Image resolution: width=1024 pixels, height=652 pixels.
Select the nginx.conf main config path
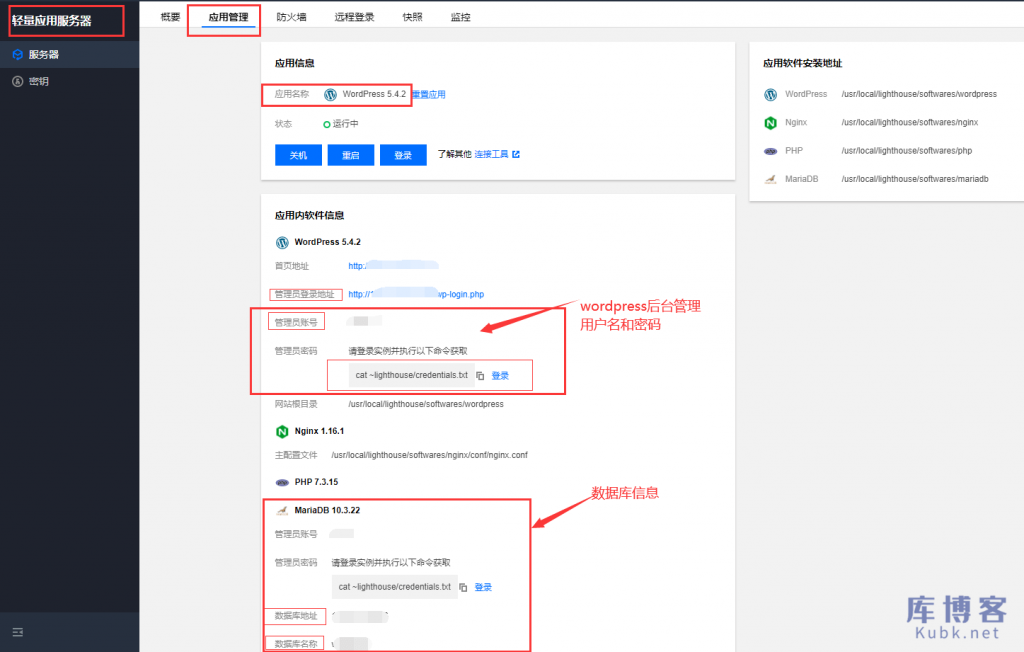(x=429, y=455)
